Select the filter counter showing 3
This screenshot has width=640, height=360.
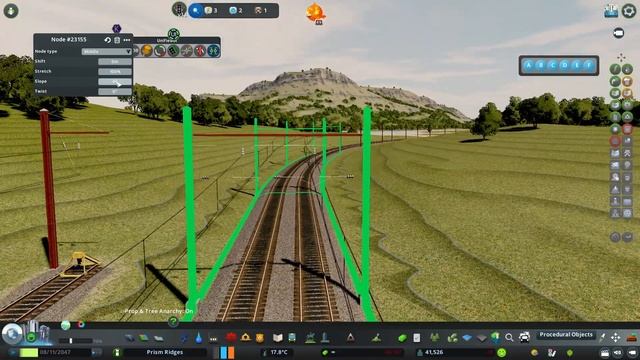click(x=211, y=11)
